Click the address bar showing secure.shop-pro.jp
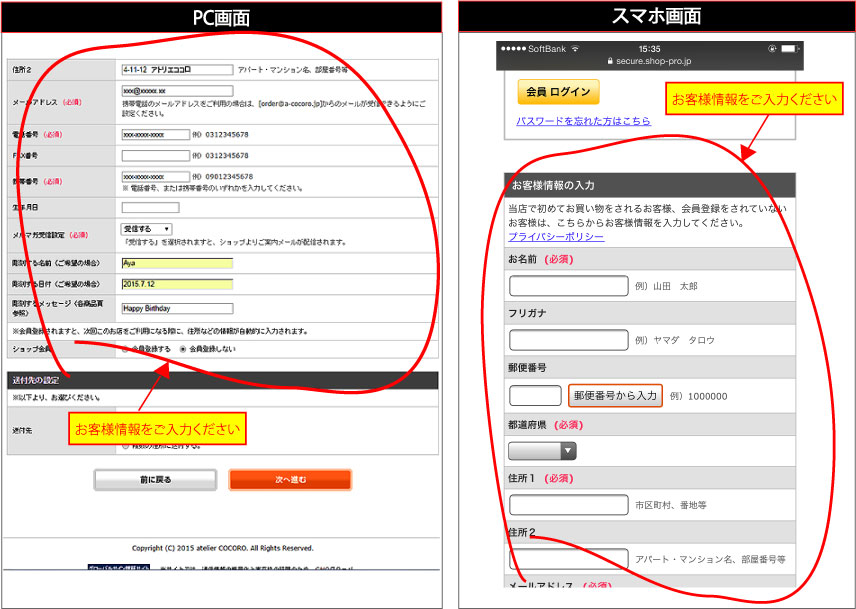The width and height of the screenshot is (856, 609). click(x=650, y=61)
